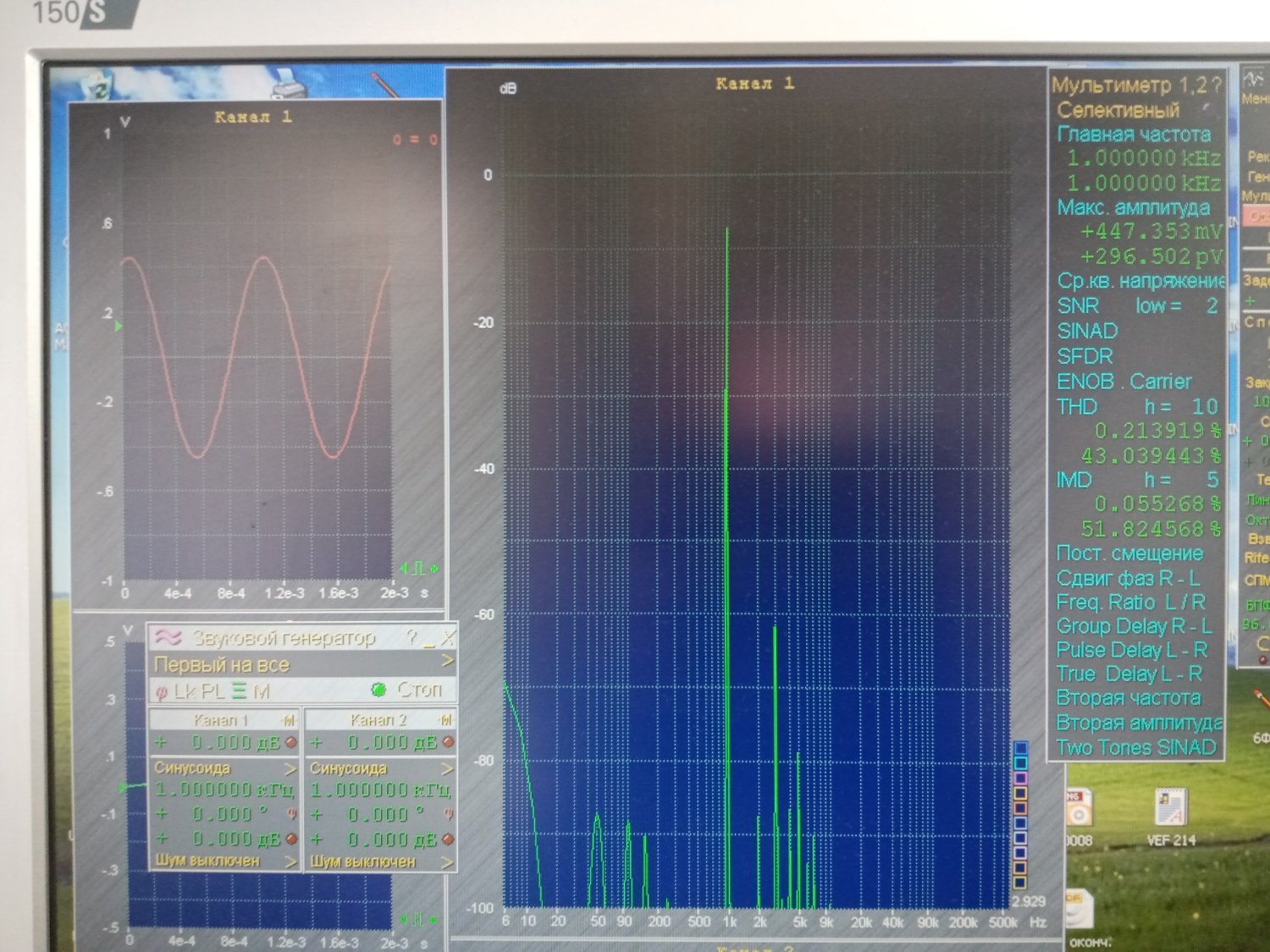The image size is (1270, 952).
Task: Expand the Первый на все mode selector
Action: (x=447, y=663)
